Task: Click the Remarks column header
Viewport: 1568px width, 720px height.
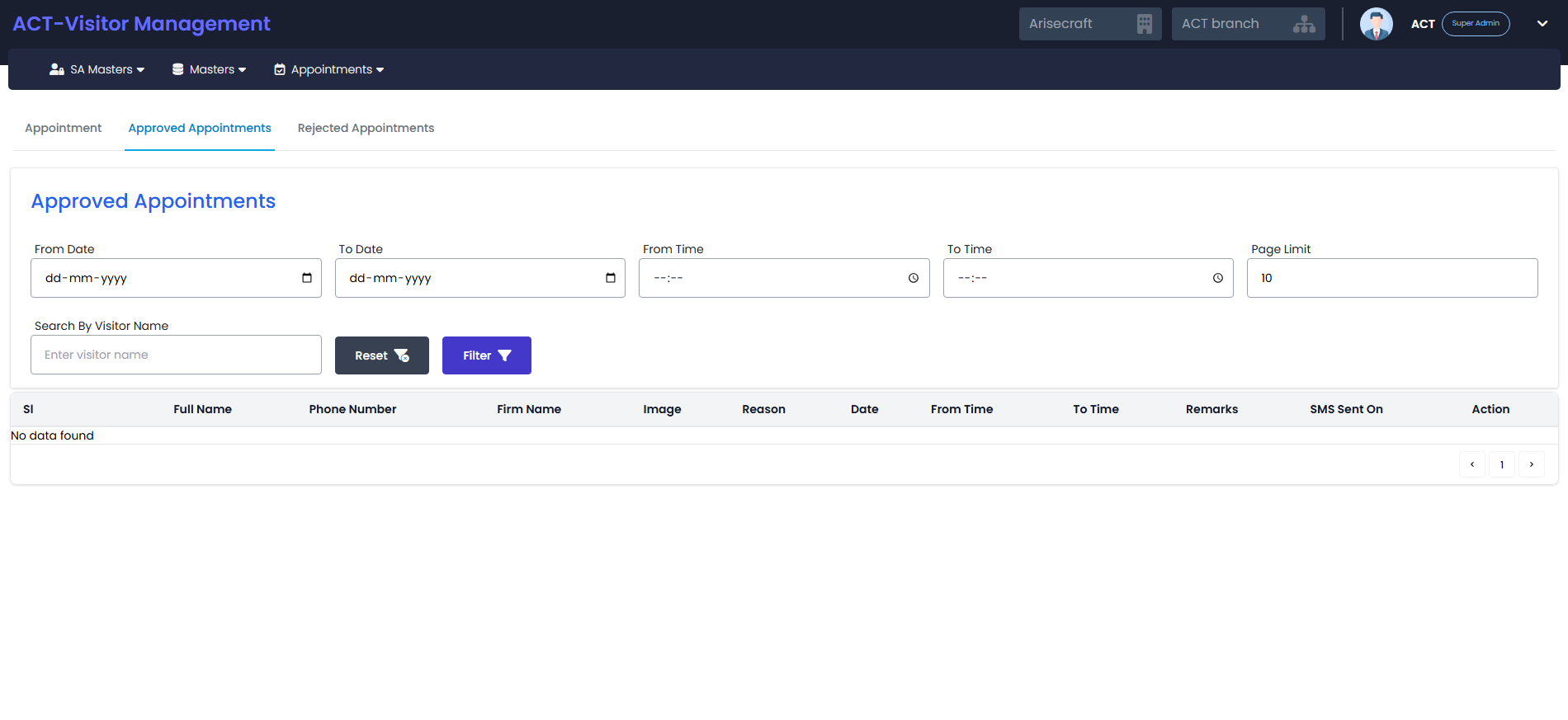Action: [1211, 409]
